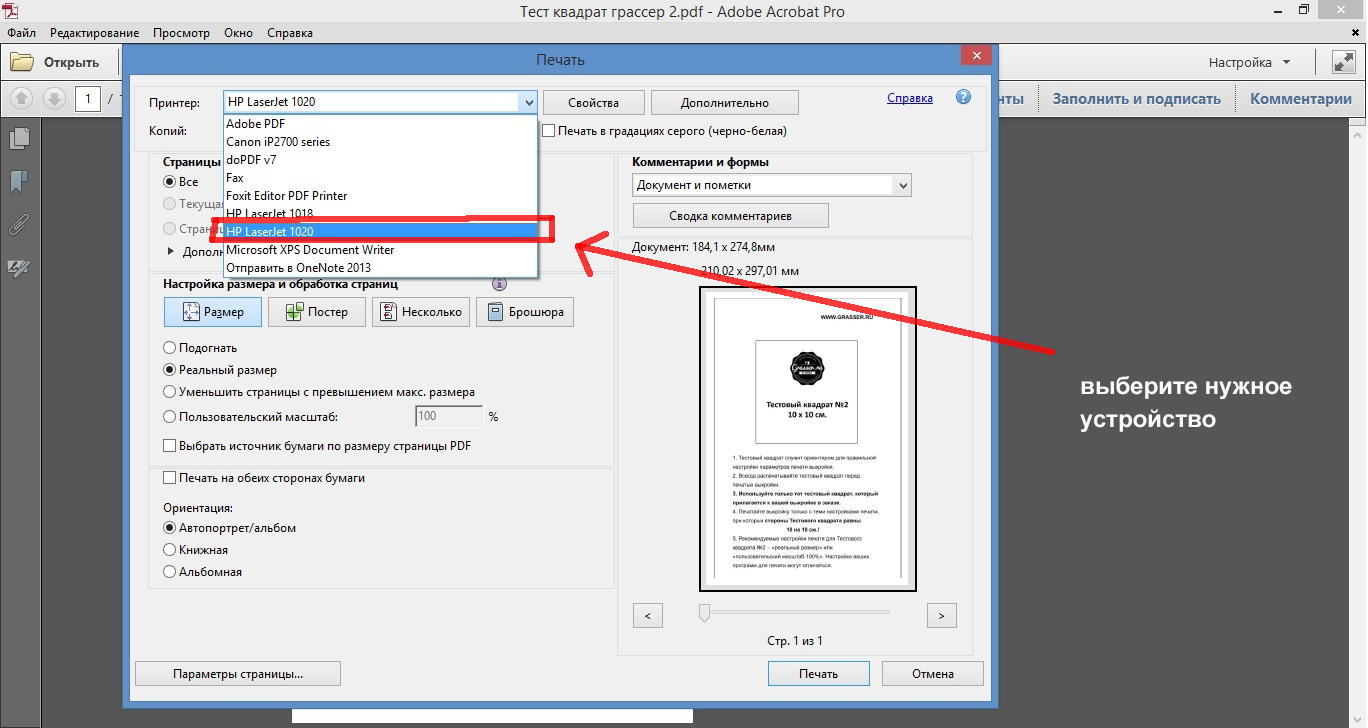Open the 'Файл' menu
The image size is (1368, 728).
[x=20, y=33]
